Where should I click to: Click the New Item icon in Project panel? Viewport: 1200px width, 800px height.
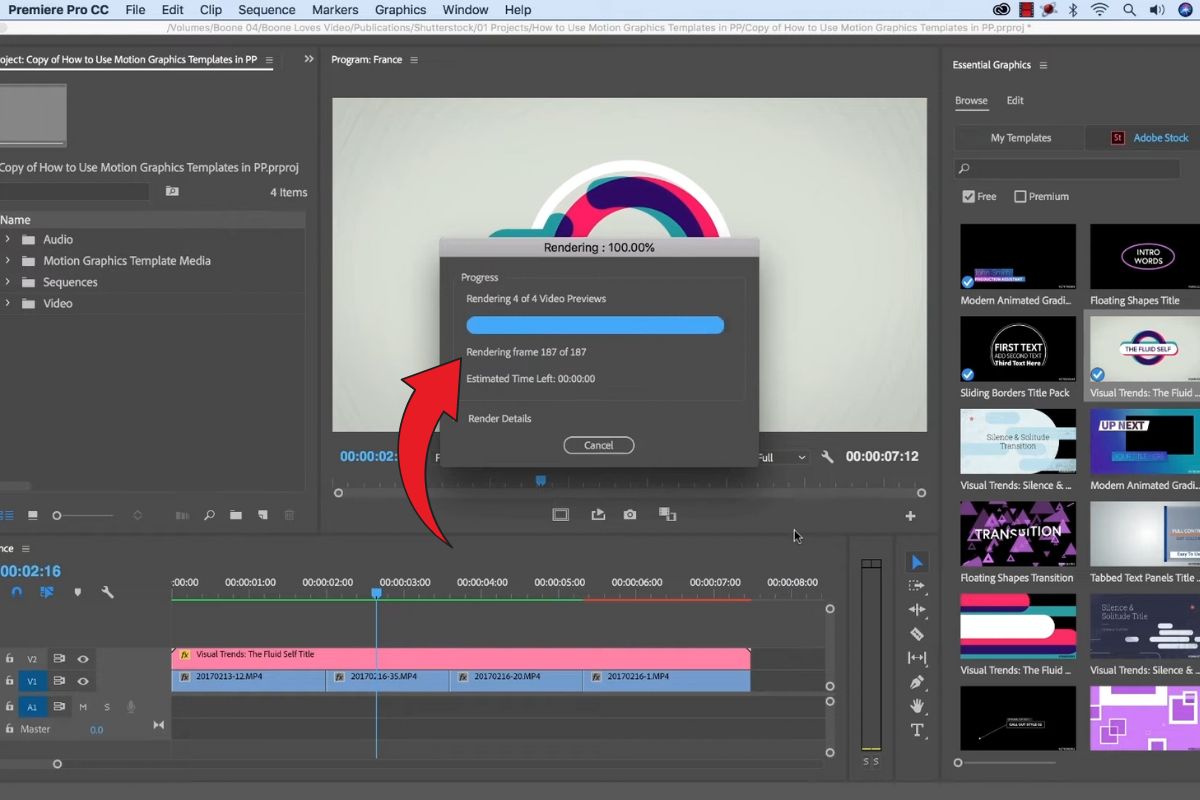pos(263,515)
